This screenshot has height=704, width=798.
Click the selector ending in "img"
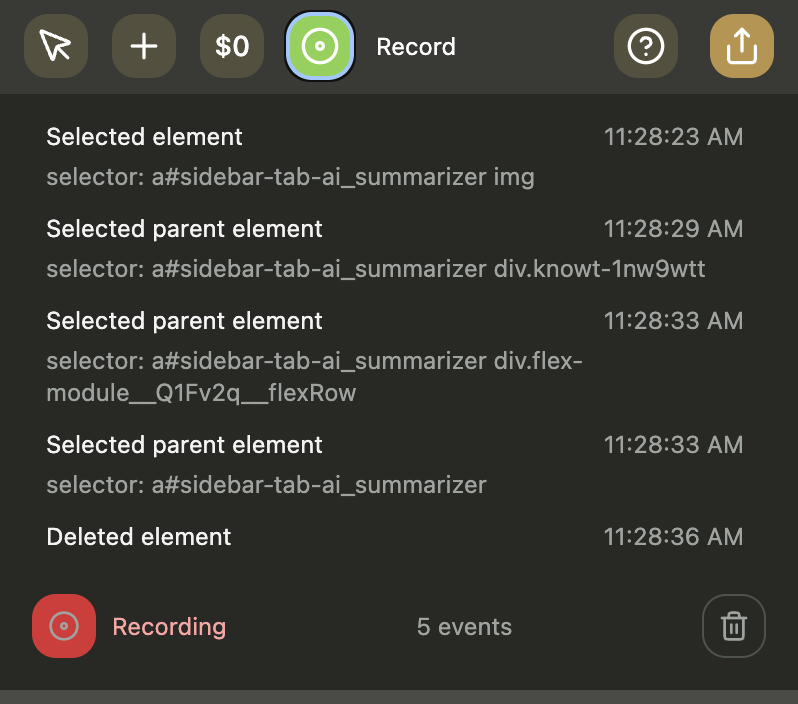coord(290,178)
